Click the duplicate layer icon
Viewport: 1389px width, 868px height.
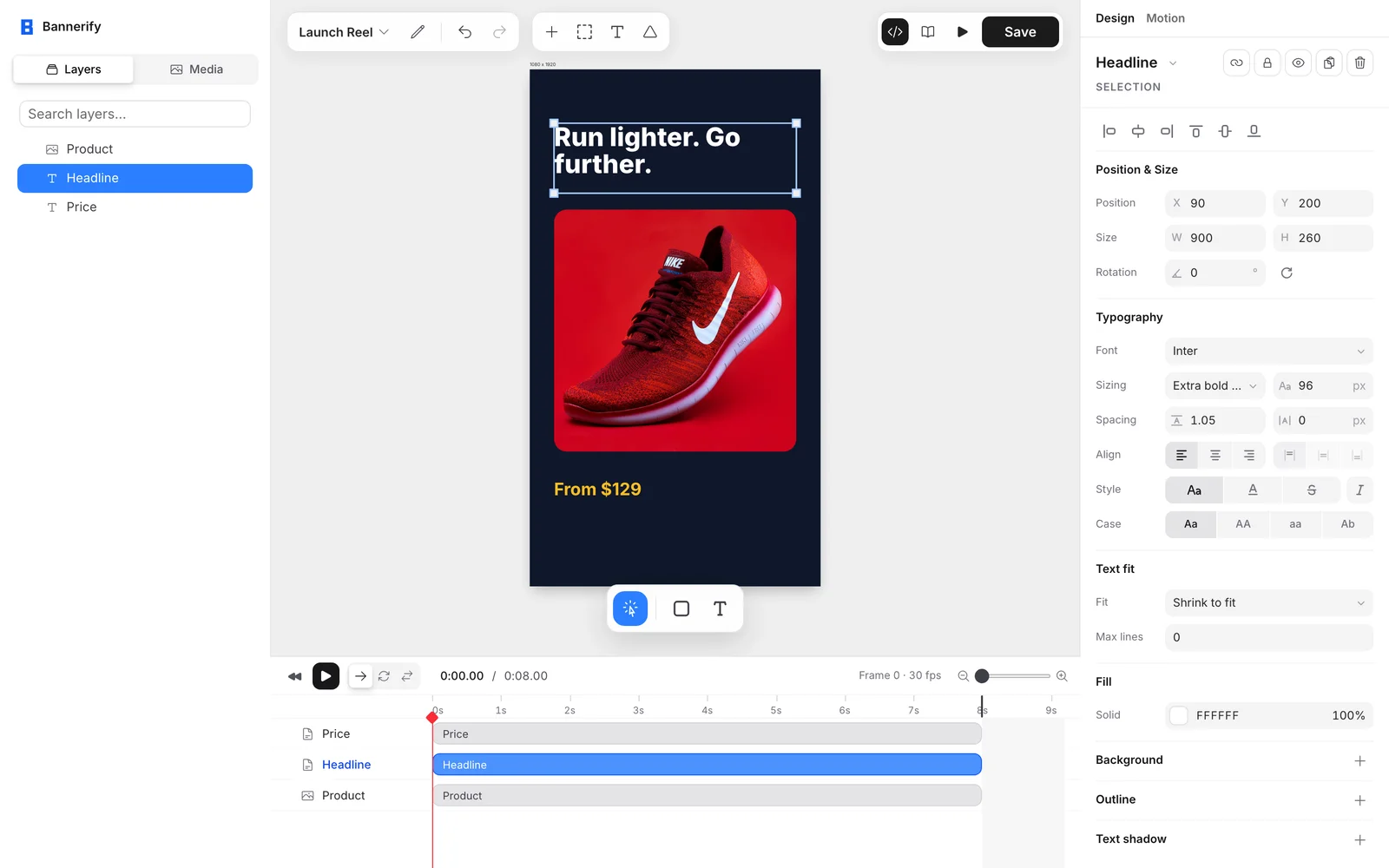coord(1329,62)
